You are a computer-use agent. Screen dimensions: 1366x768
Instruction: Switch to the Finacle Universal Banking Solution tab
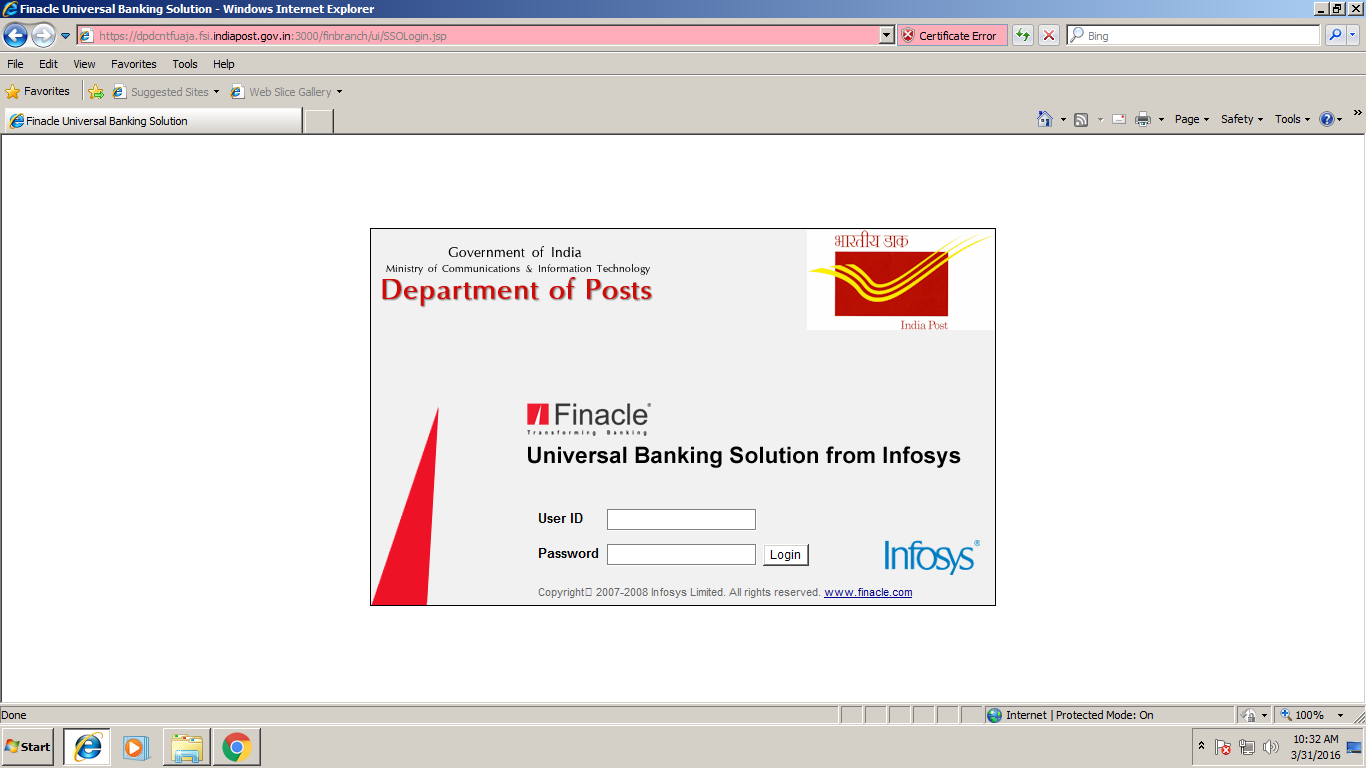(150, 120)
